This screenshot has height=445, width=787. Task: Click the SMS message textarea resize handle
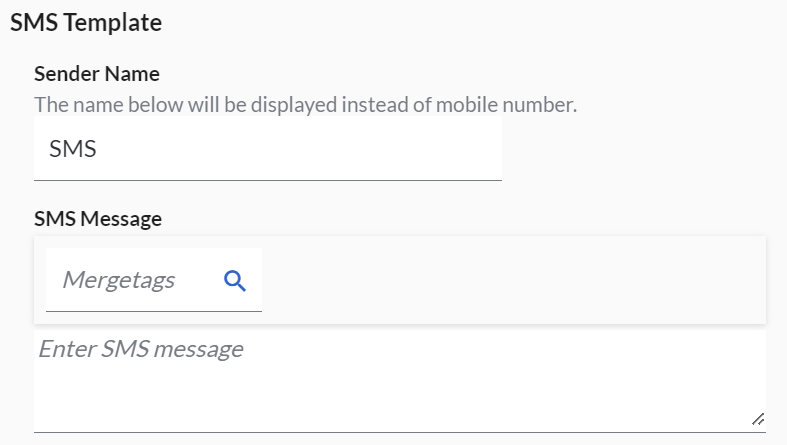click(x=758, y=419)
